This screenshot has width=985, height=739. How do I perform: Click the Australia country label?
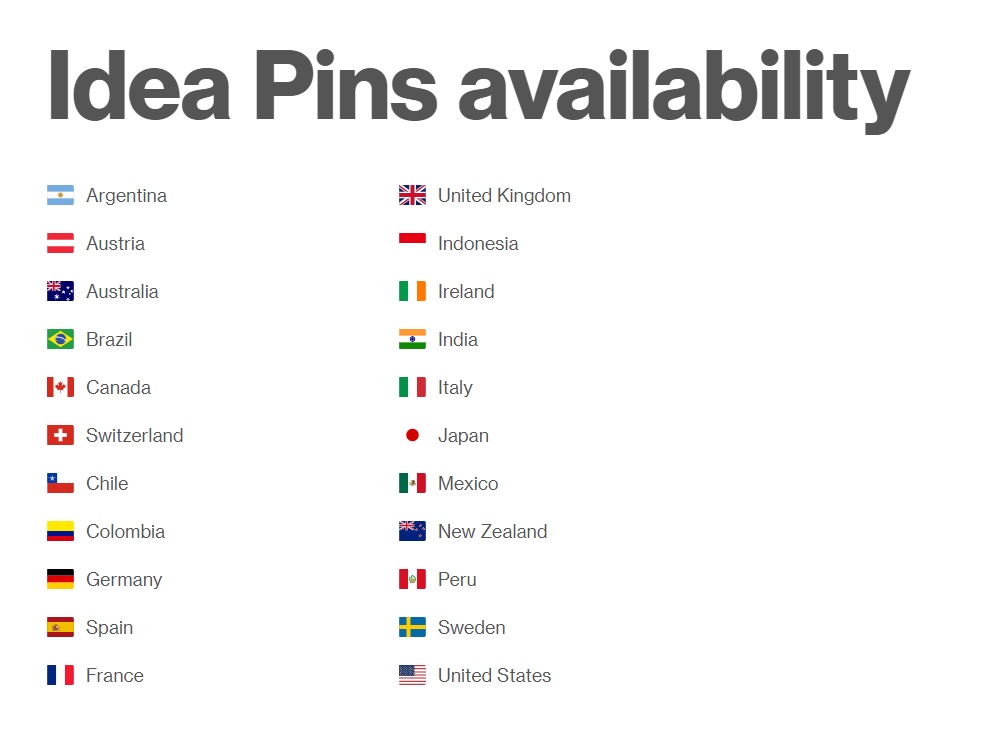(x=122, y=292)
